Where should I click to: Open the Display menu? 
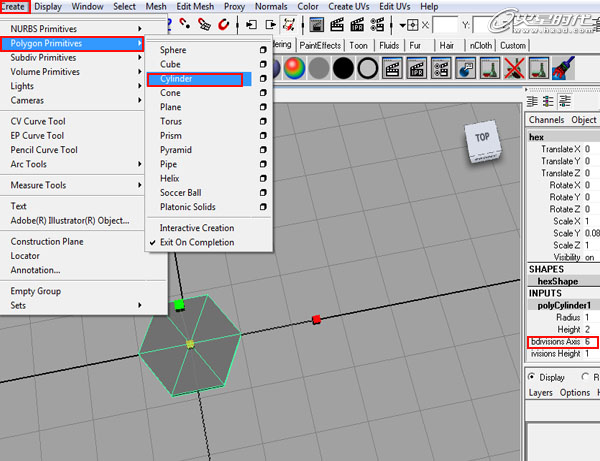(x=48, y=7)
